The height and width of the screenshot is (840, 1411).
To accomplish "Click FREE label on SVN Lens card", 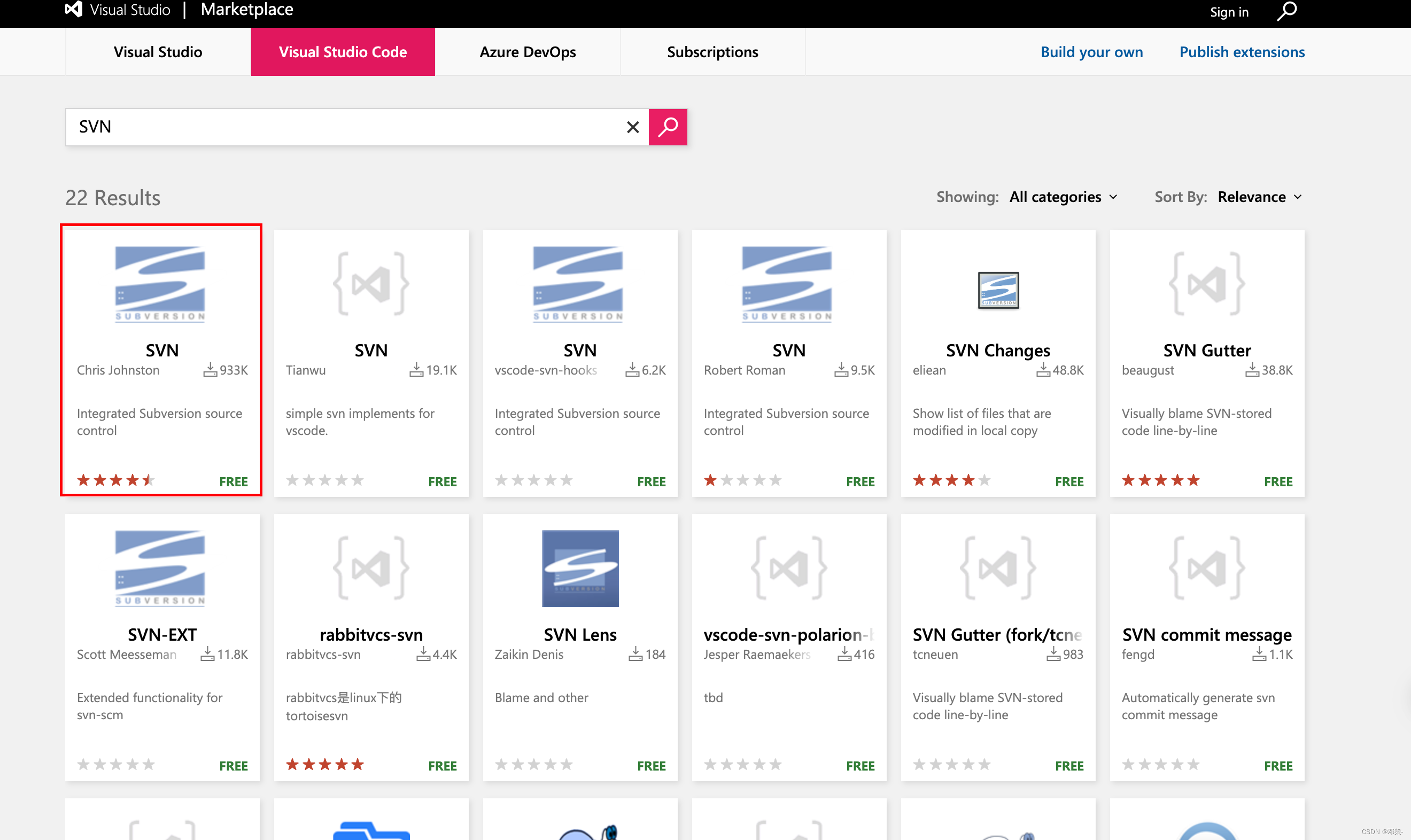I will click(651, 765).
